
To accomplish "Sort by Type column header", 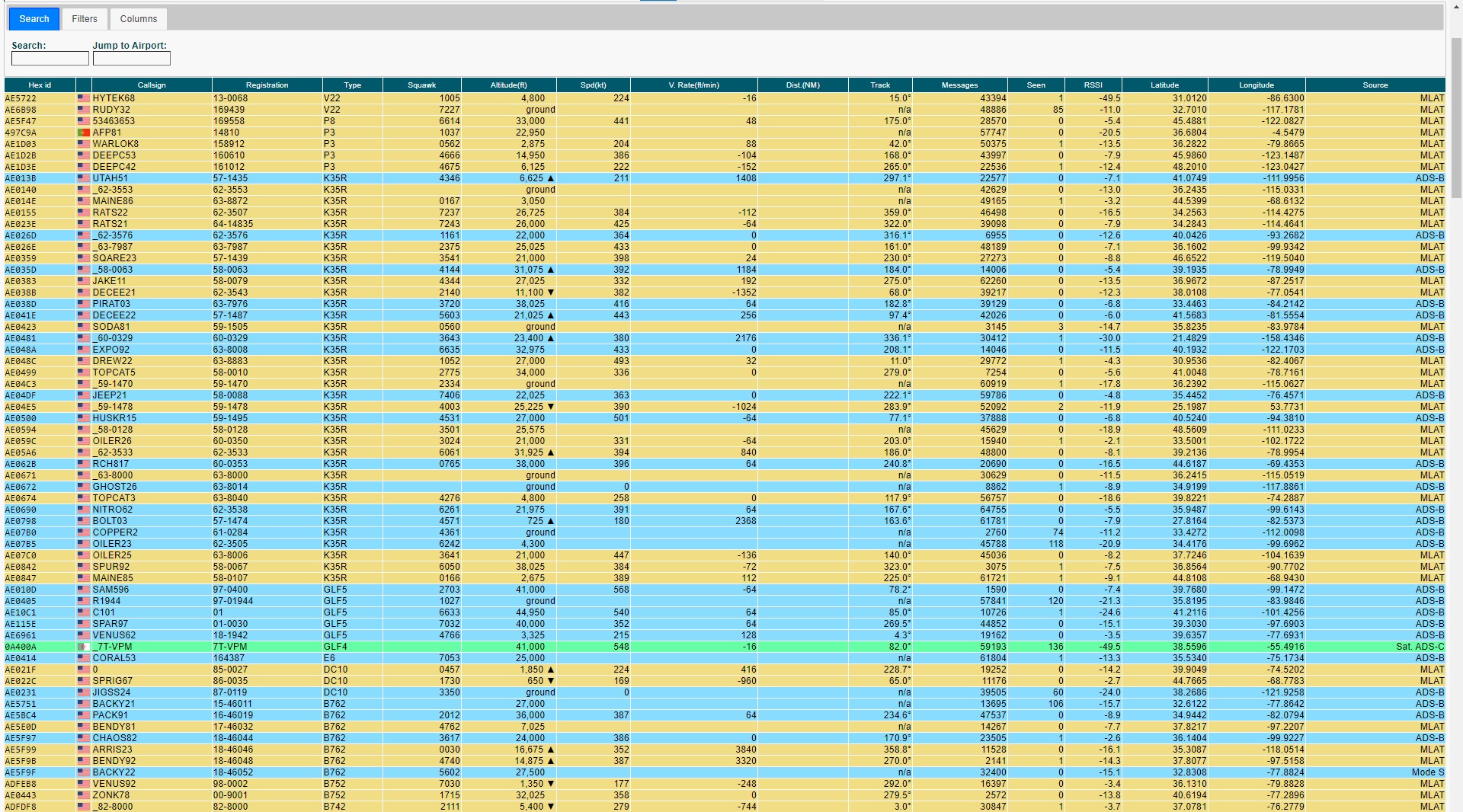I will click(353, 85).
